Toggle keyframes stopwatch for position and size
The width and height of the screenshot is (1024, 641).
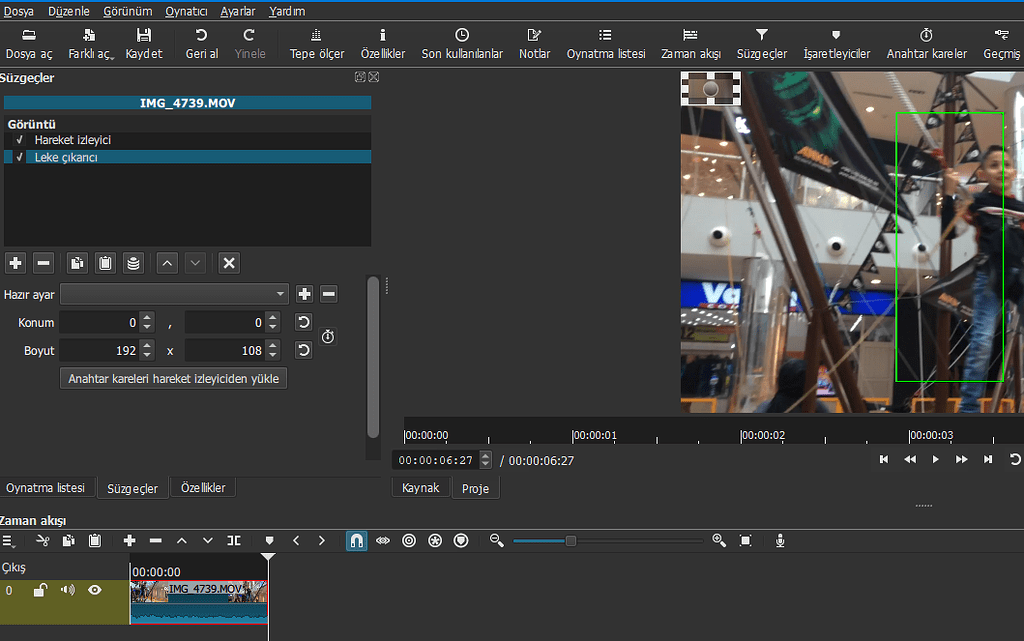tap(328, 336)
